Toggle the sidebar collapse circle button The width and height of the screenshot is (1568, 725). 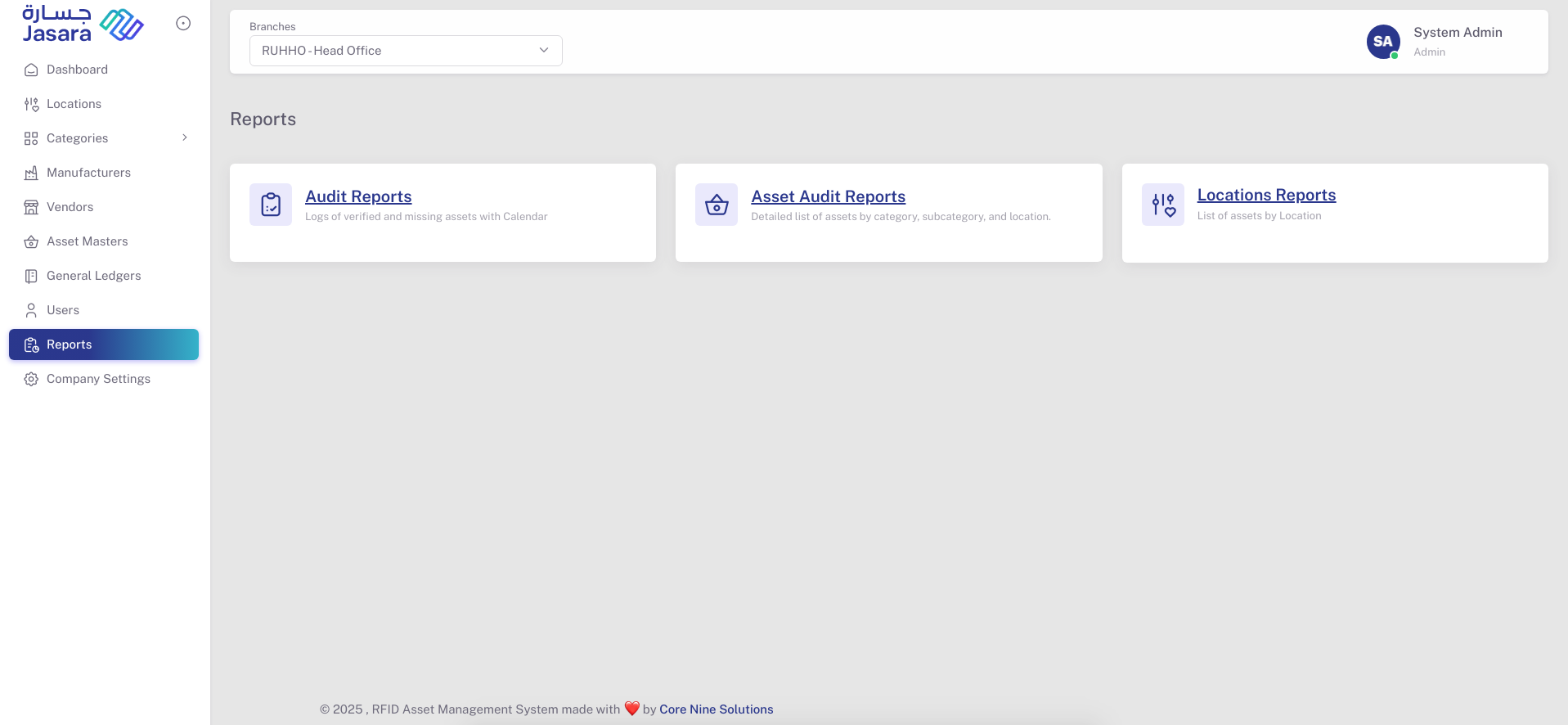pyautogui.click(x=183, y=24)
